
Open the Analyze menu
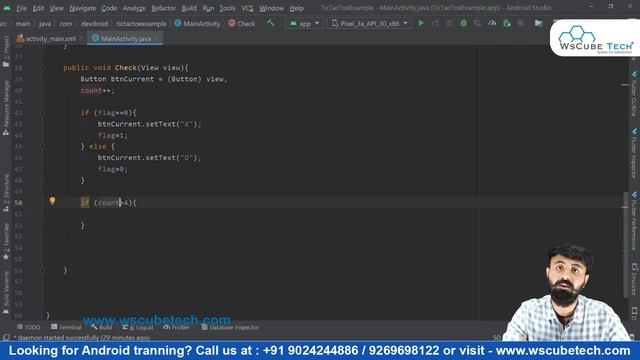pyautogui.click(x=134, y=8)
